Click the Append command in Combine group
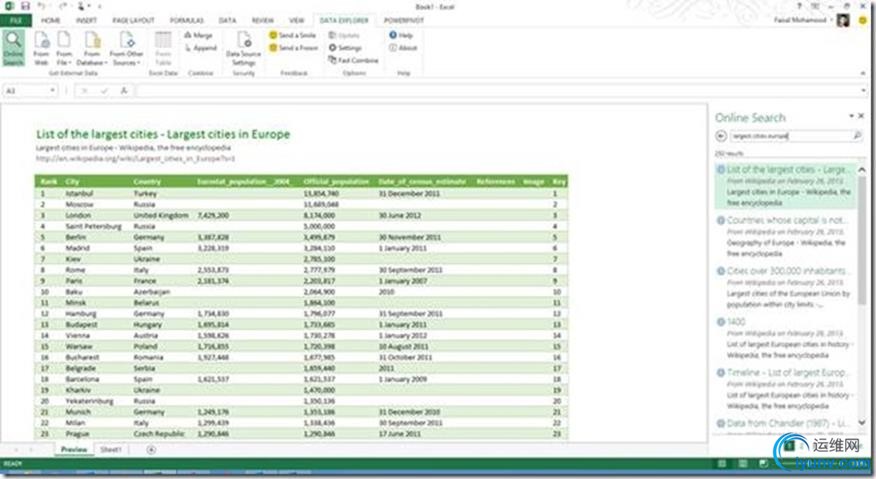 tap(201, 48)
